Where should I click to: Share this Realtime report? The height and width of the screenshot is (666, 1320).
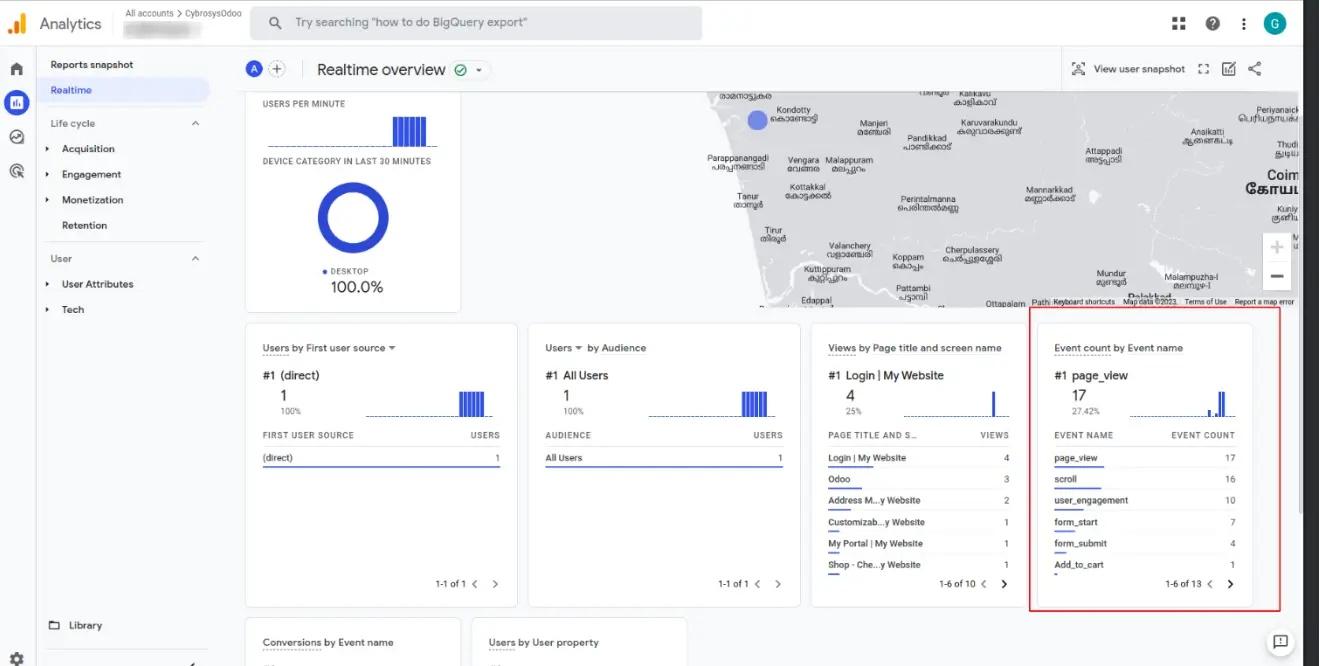(x=1255, y=68)
